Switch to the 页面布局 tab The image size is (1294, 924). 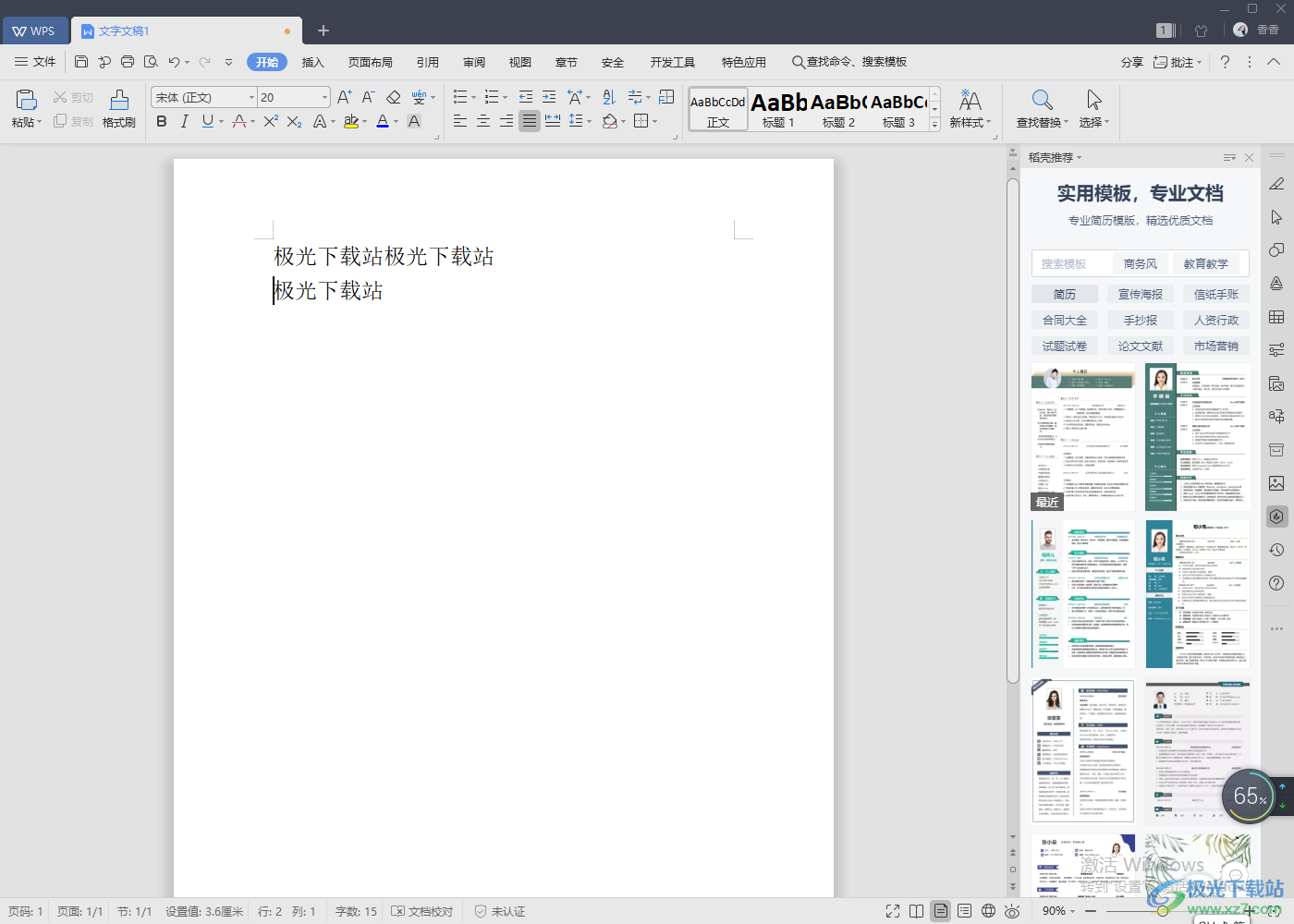pyautogui.click(x=371, y=62)
